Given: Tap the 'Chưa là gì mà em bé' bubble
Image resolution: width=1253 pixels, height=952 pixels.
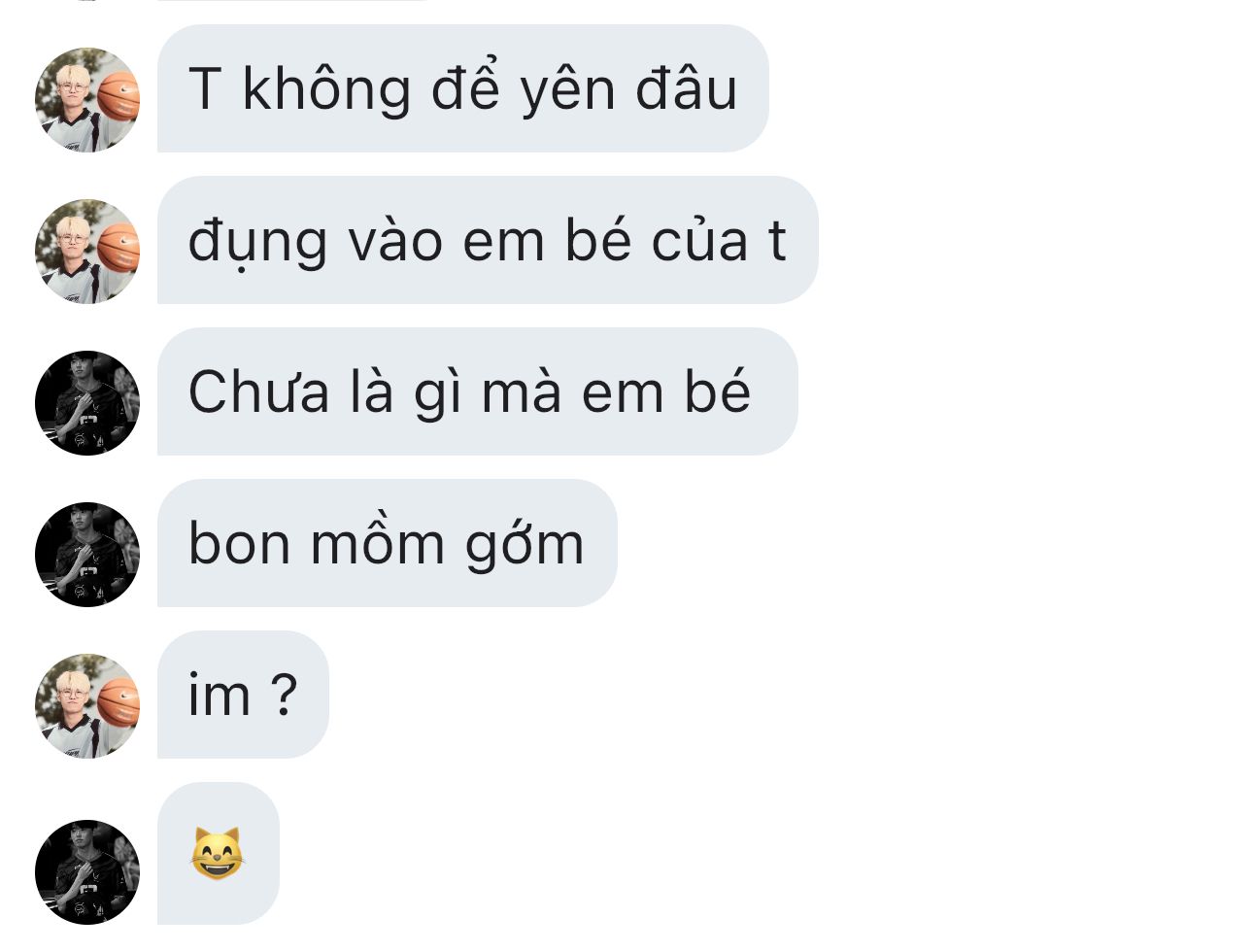Looking at the screenshot, I should [477, 391].
